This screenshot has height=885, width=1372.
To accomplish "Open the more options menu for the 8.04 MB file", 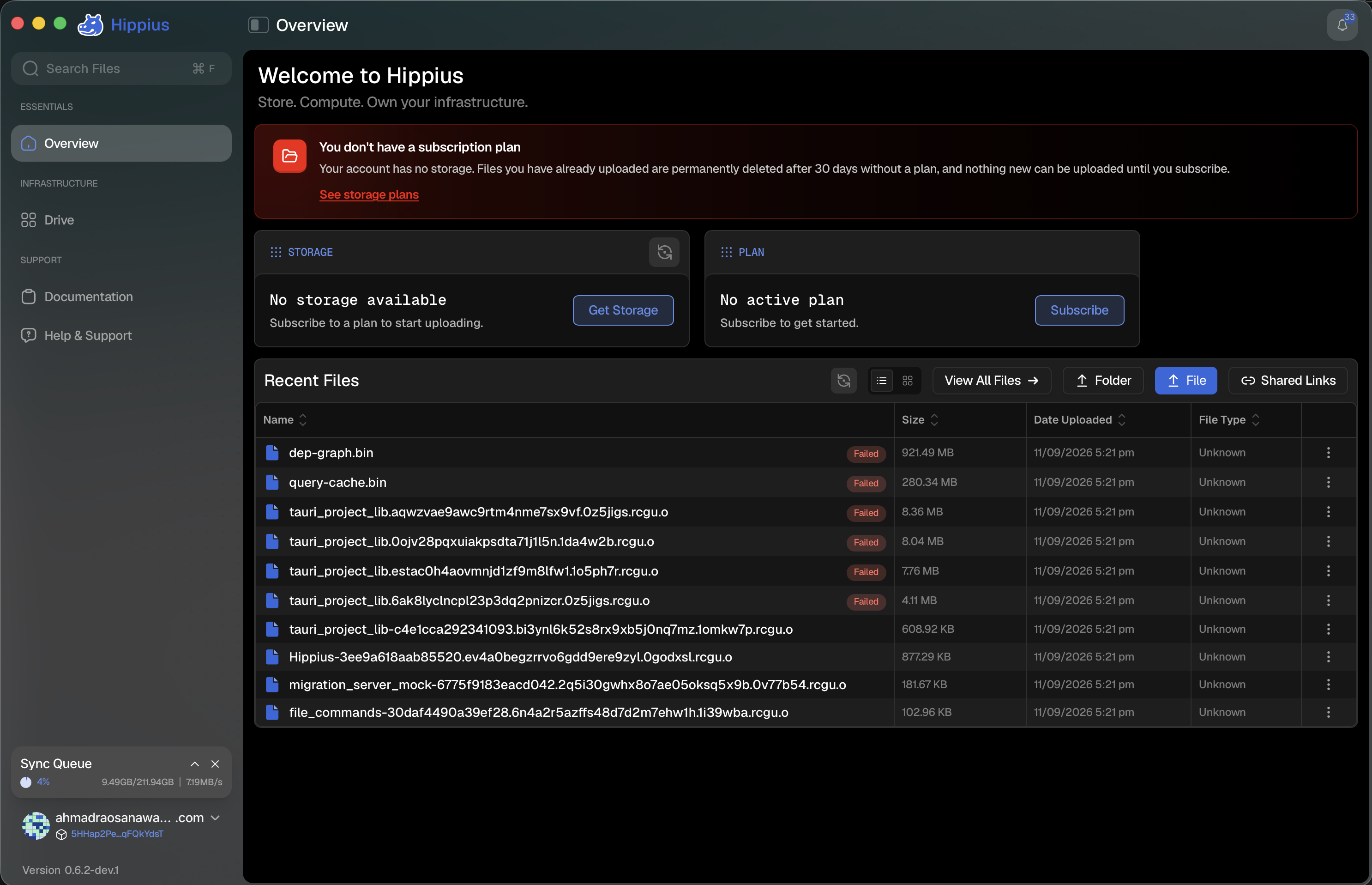I will point(1328,541).
